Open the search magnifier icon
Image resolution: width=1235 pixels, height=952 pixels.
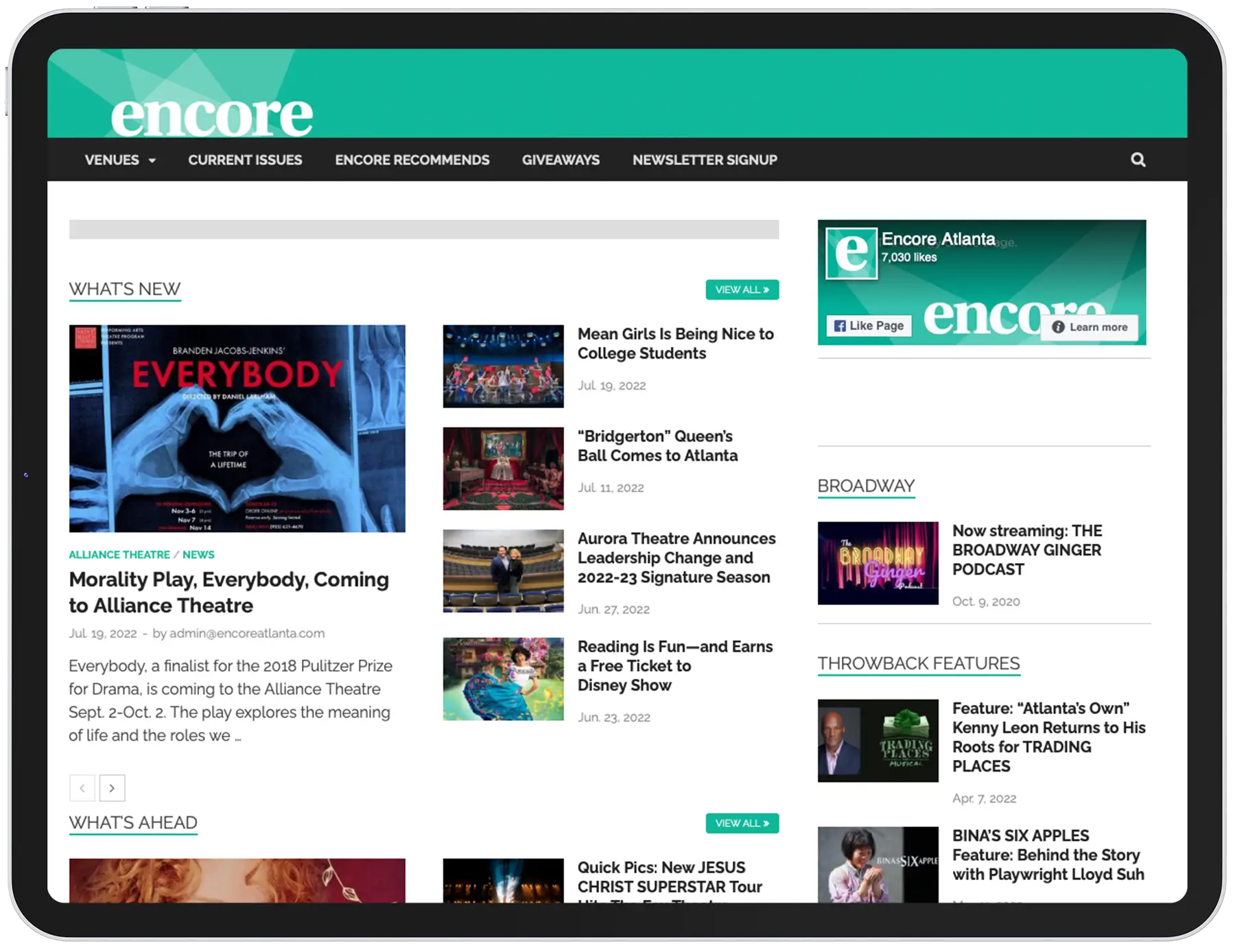1138,160
